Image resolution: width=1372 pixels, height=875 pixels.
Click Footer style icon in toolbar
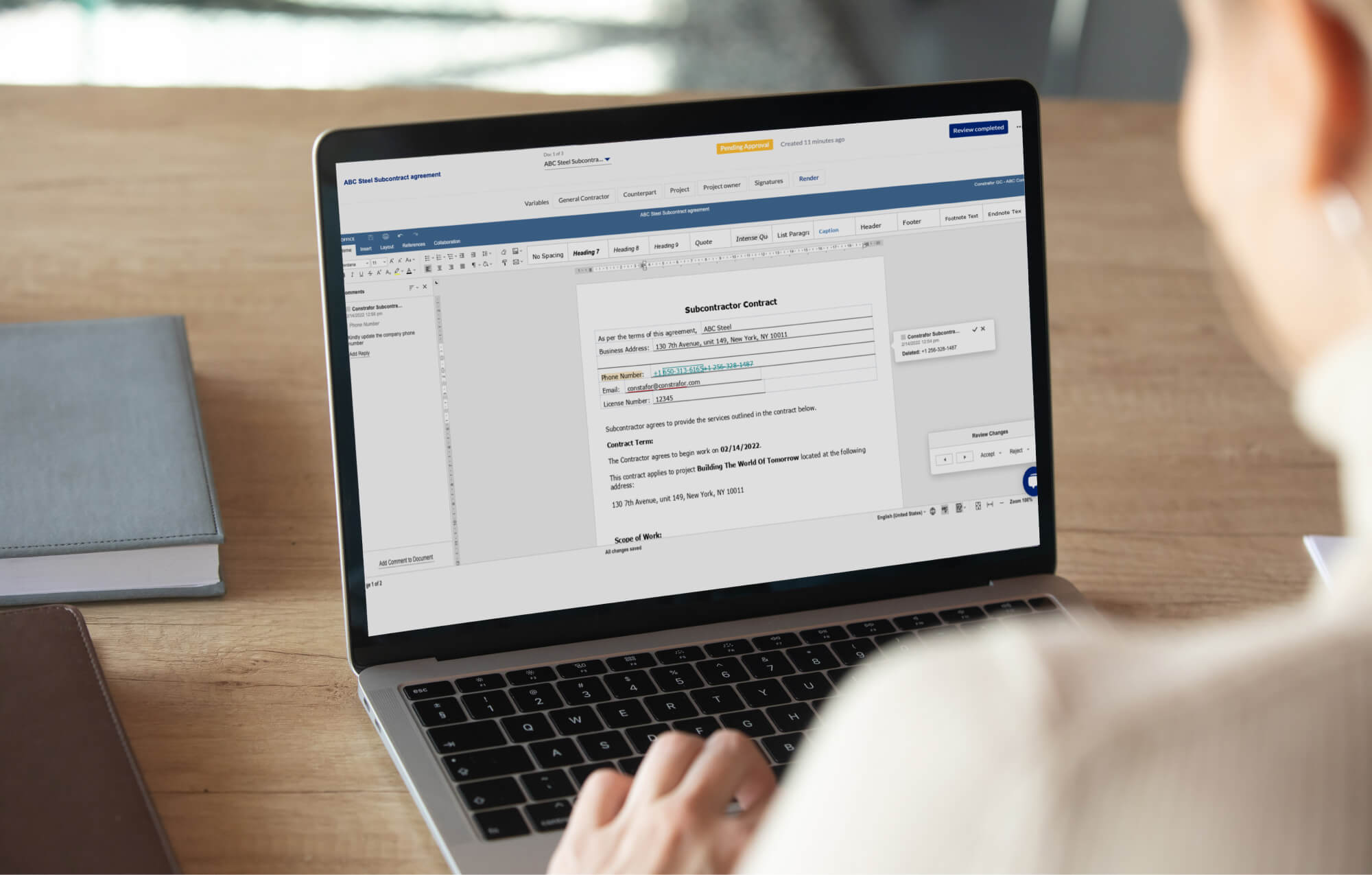pyautogui.click(x=912, y=222)
